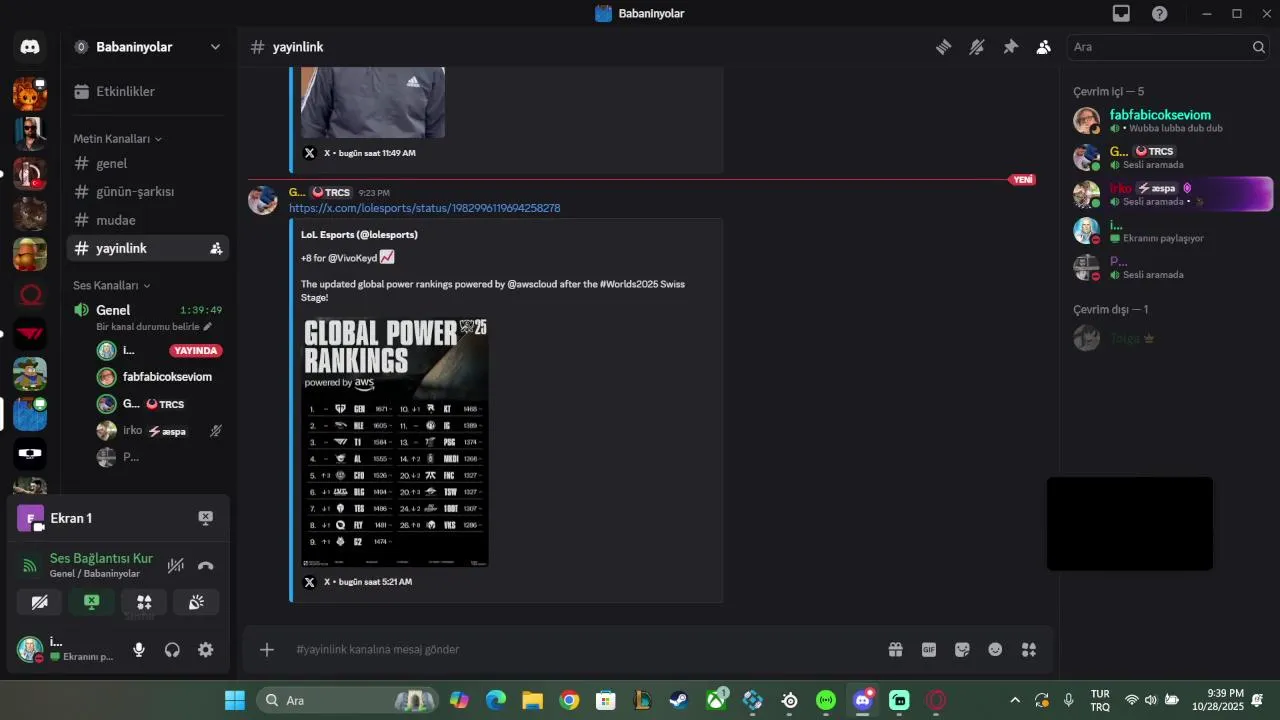Viewport: 1280px width, 720px height.
Task: Toggle noise suppression icon
Action: [176, 566]
